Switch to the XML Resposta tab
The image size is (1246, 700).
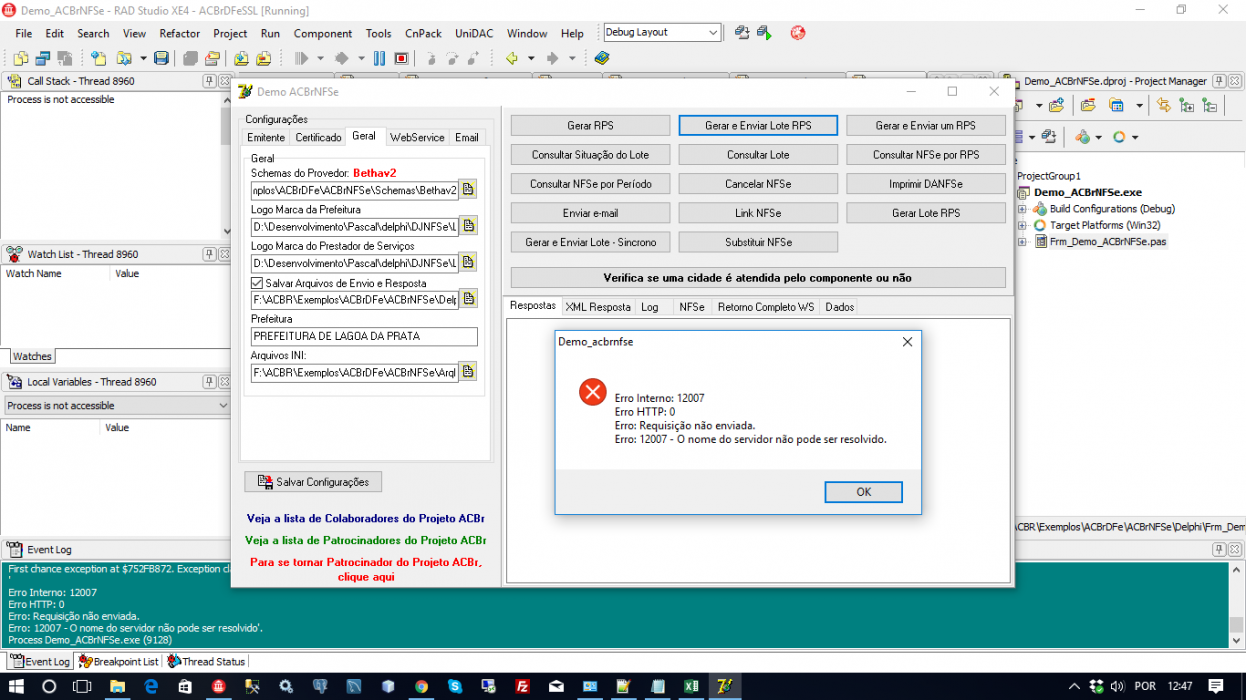(x=598, y=307)
